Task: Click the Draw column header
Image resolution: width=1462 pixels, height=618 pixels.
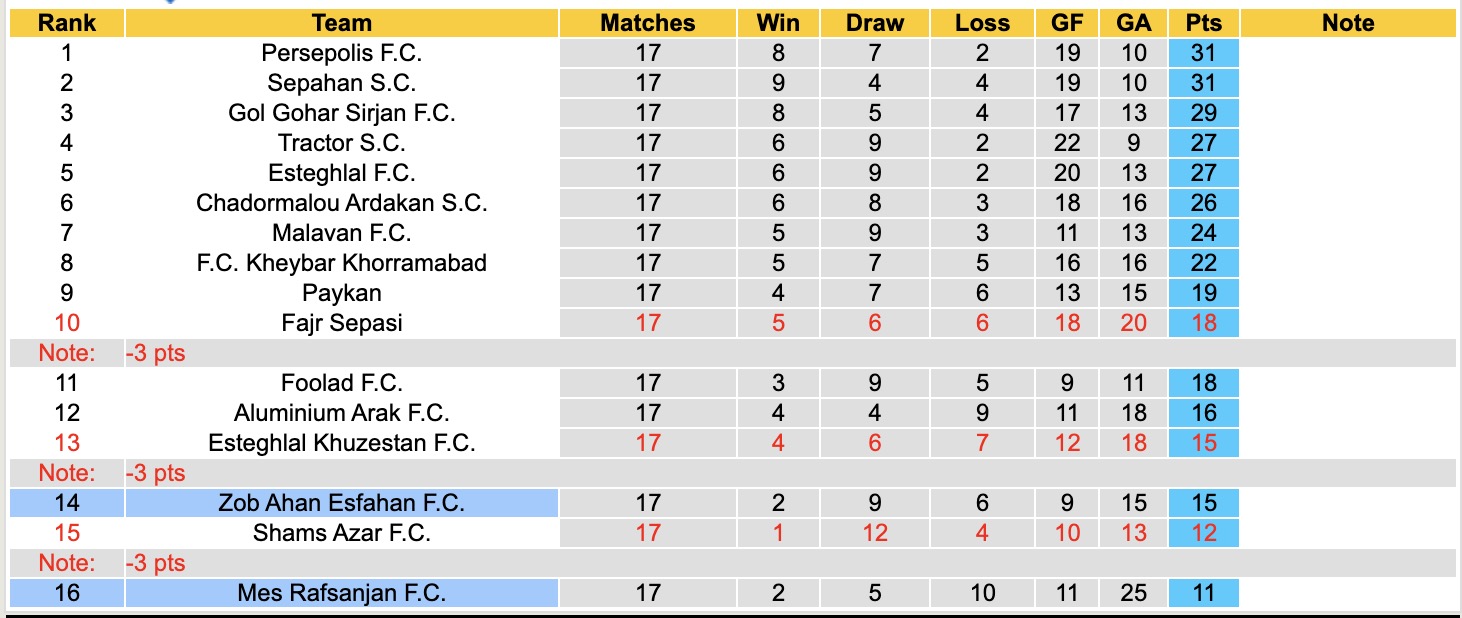Action: 874,23
